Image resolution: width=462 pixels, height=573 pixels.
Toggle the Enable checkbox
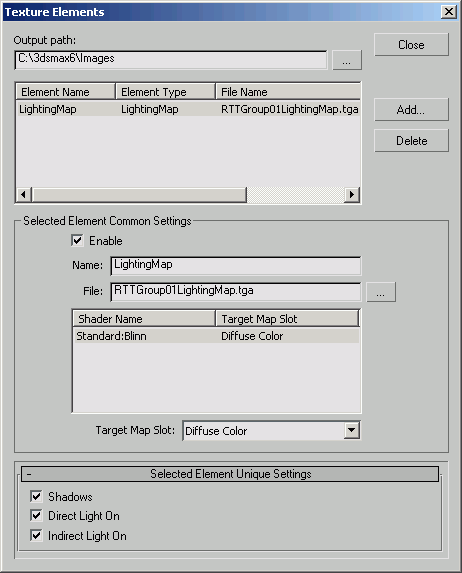[77, 241]
